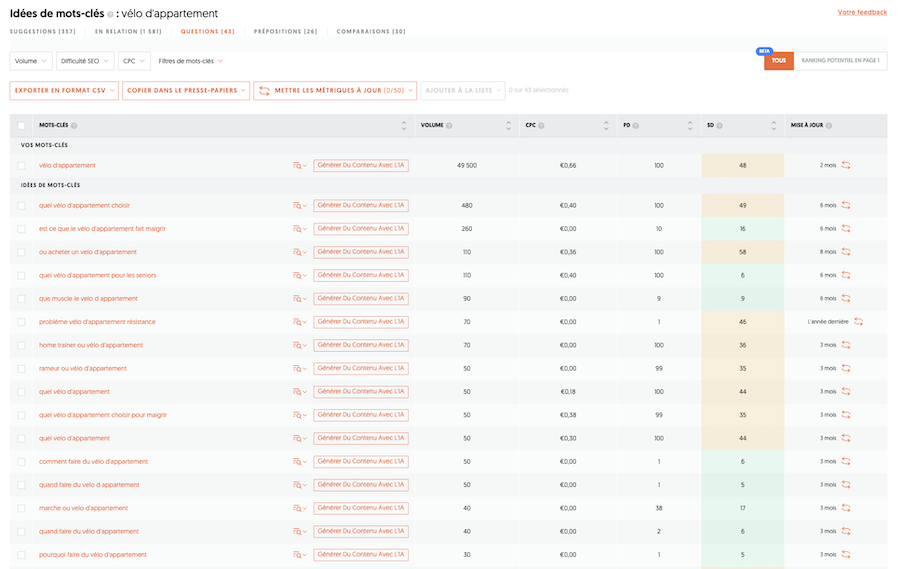This screenshot has height=569, width=900.
Task: Click info icon next to PD header
Action: click(x=636, y=126)
